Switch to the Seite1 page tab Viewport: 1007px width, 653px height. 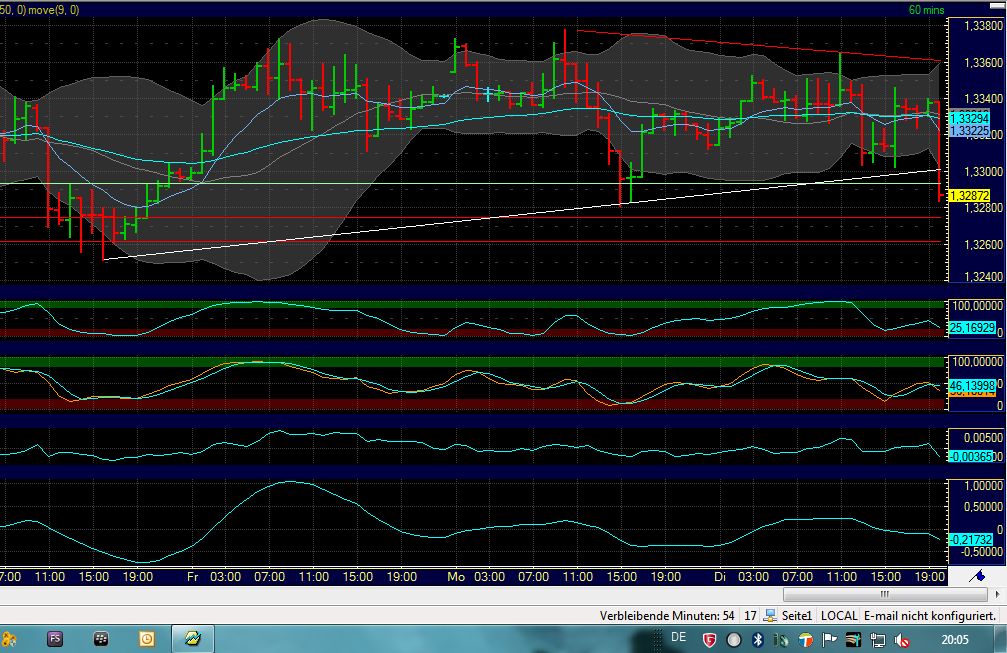pos(799,615)
